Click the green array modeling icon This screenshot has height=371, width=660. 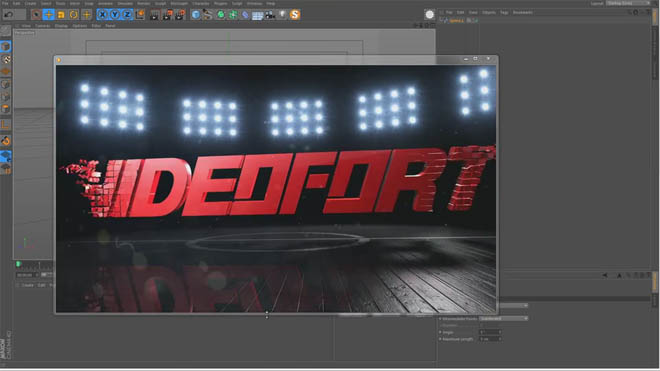click(x=233, y=15)
